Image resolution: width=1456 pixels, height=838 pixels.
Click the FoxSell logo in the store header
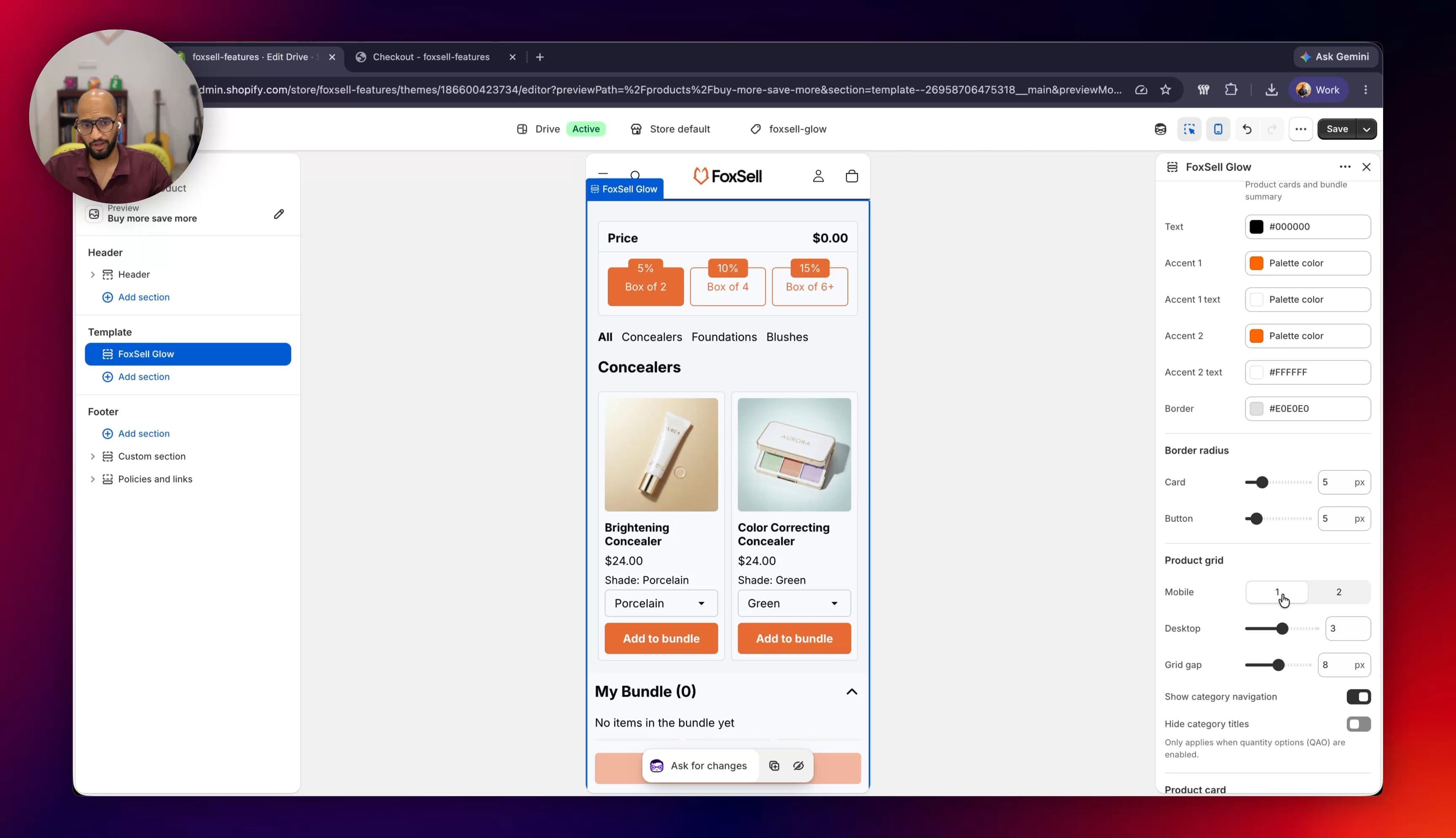pos(727,176)
